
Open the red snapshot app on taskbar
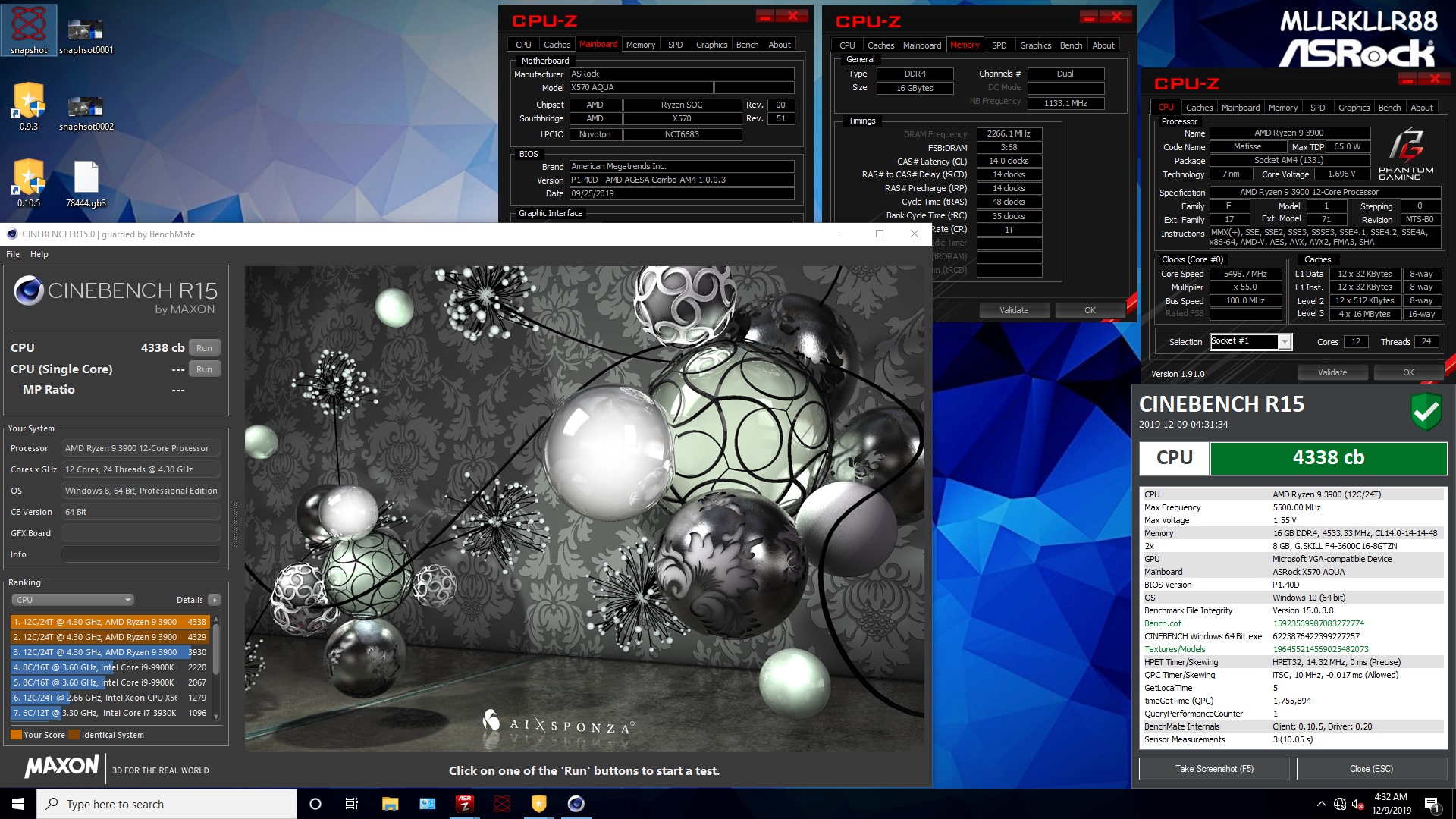(x=501, y=804)
